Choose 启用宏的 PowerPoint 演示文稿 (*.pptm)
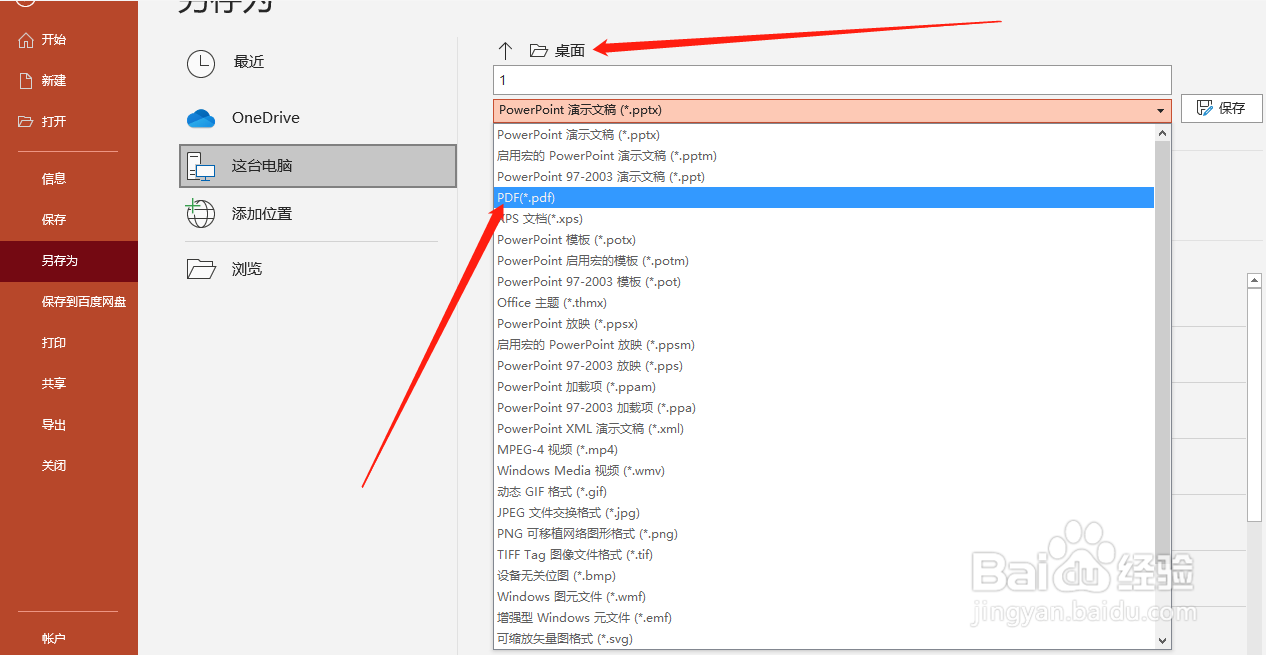The image size is (1266, 655). pyautogui.click(x=824, y=156)
